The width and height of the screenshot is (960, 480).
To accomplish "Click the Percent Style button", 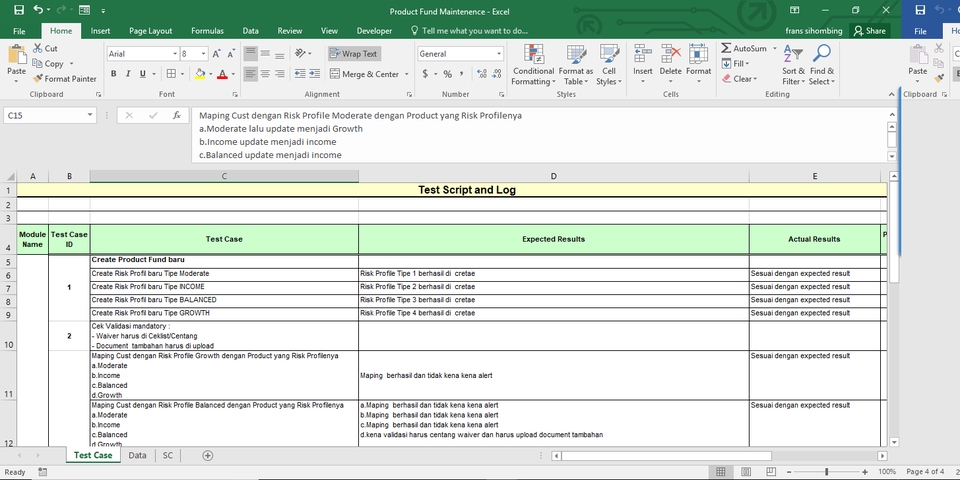I will tap(447, 74).
